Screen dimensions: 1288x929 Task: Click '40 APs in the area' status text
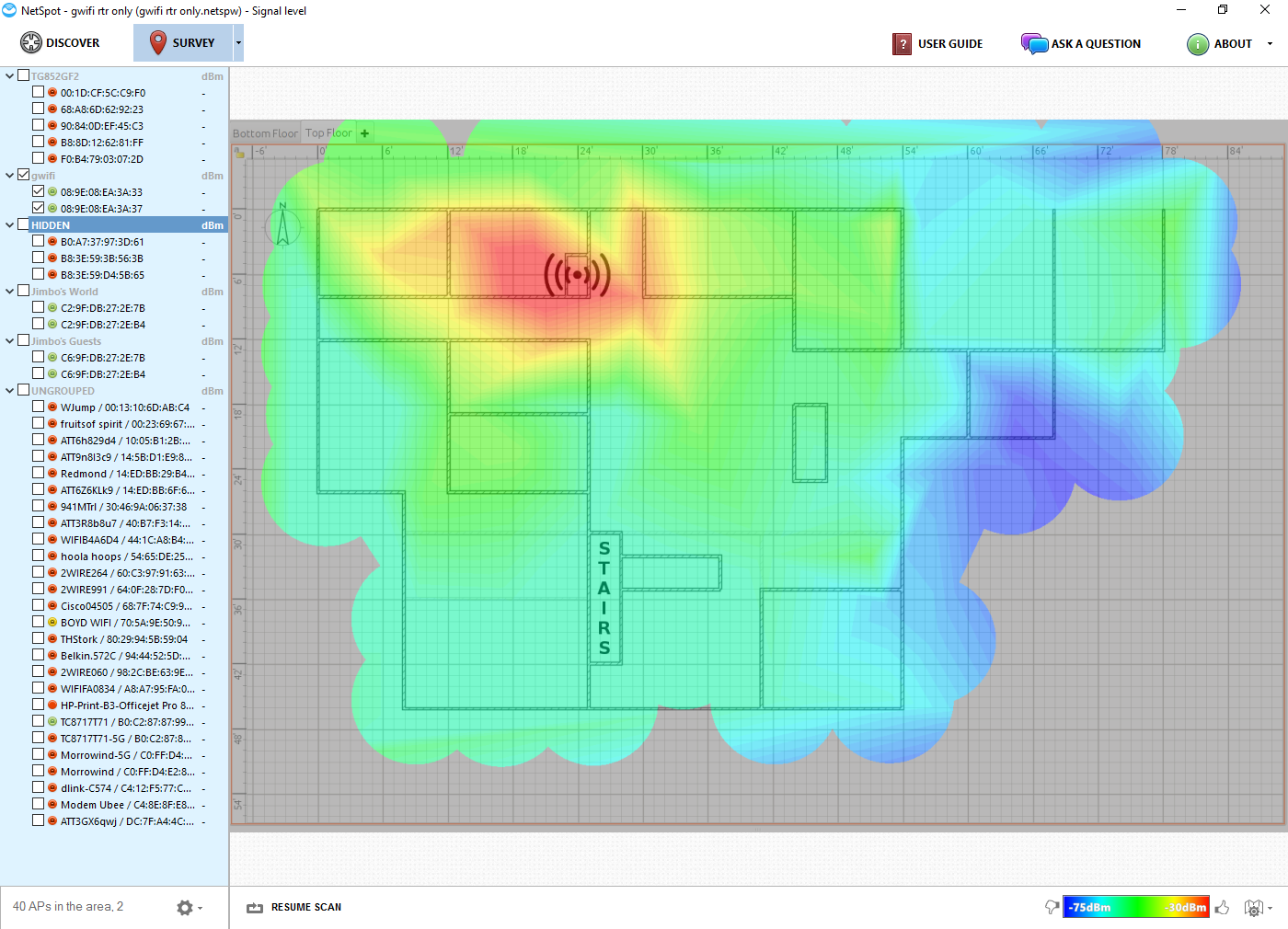(68, 907)
